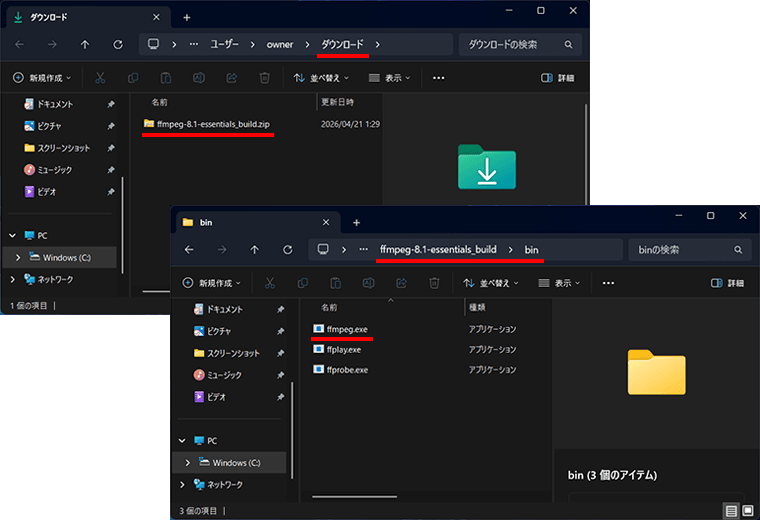
Task: Click owner breadcrumb in Downloads window
Action: (x=280, y=45)
